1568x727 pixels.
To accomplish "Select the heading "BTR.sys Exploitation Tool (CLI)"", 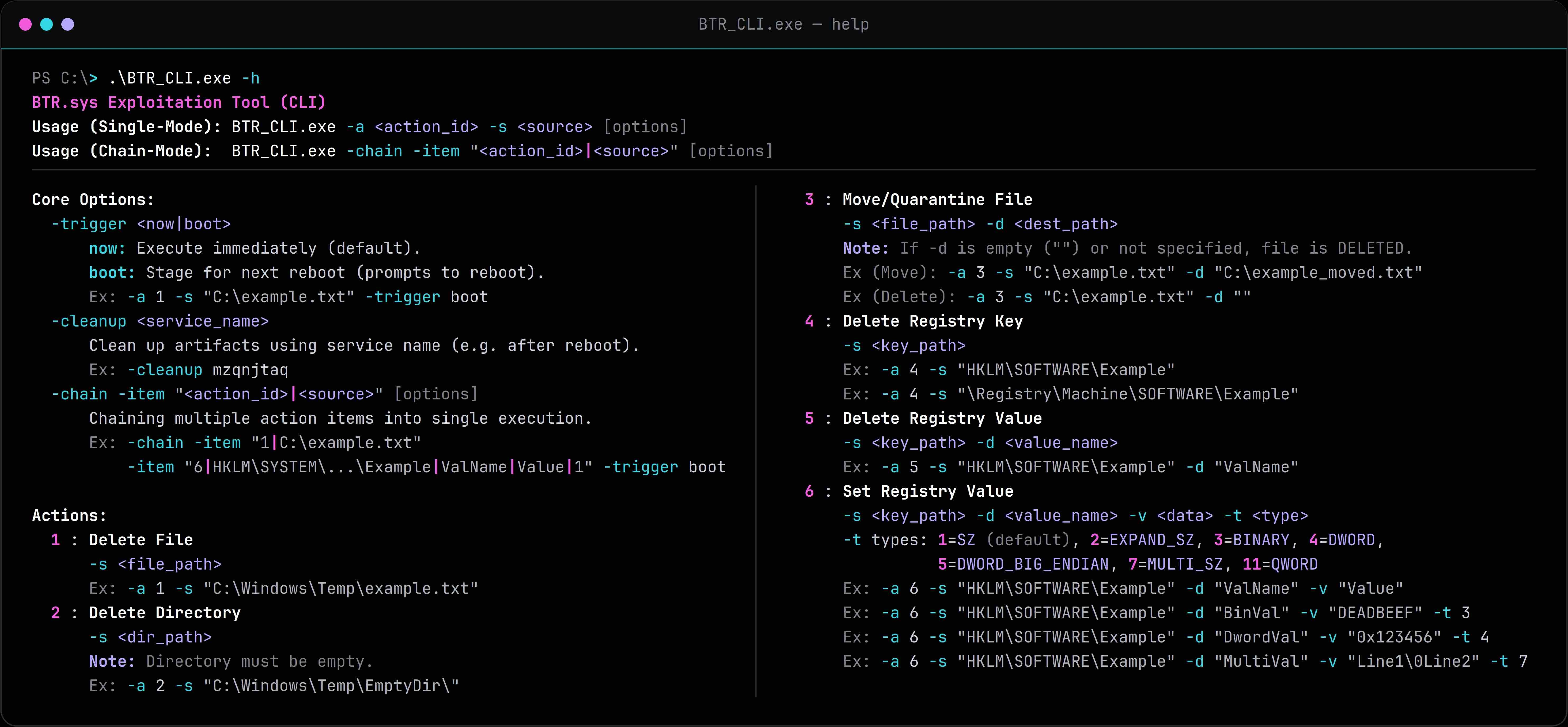I will (x=179, y=102).
